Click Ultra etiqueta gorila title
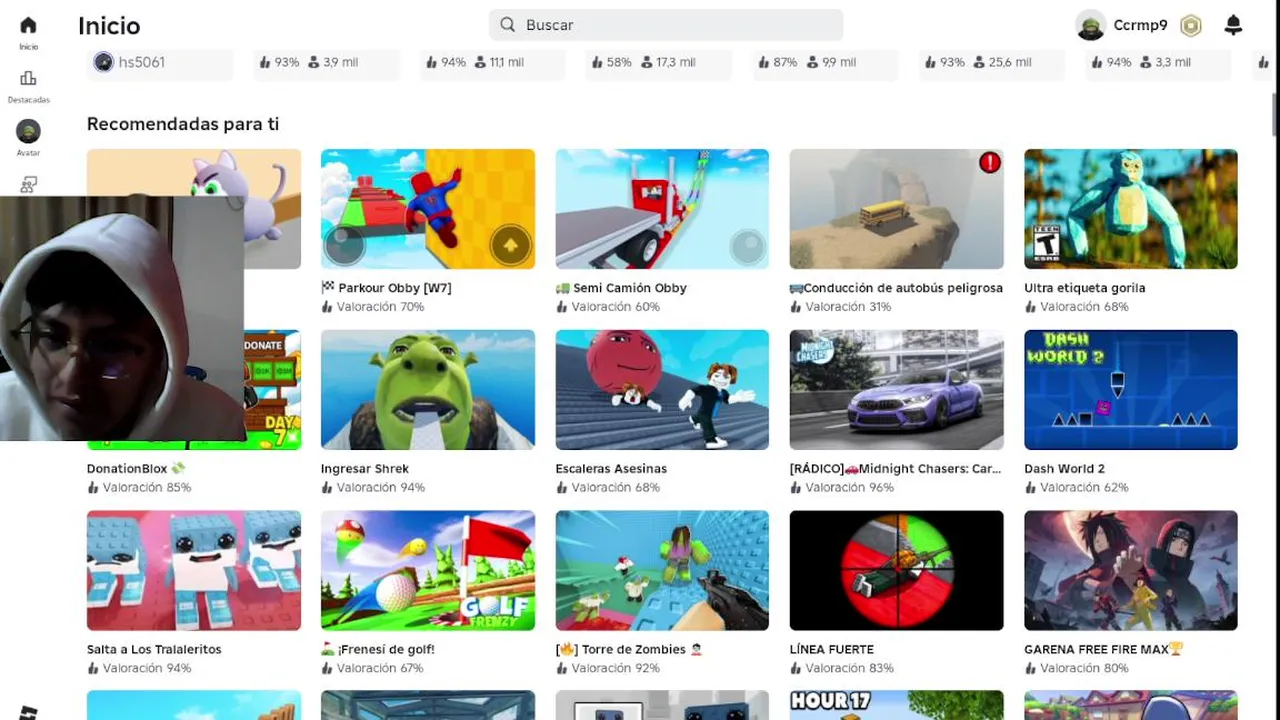1280x720 pixels. pos(1085,288)
